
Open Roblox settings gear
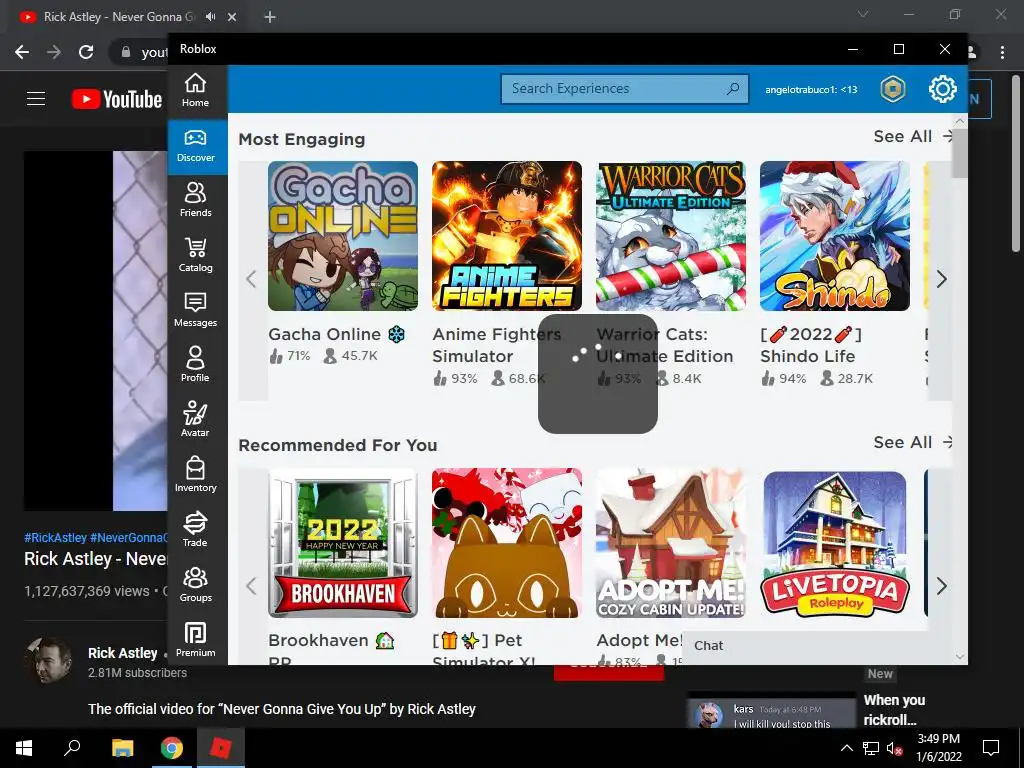[942, 89]
